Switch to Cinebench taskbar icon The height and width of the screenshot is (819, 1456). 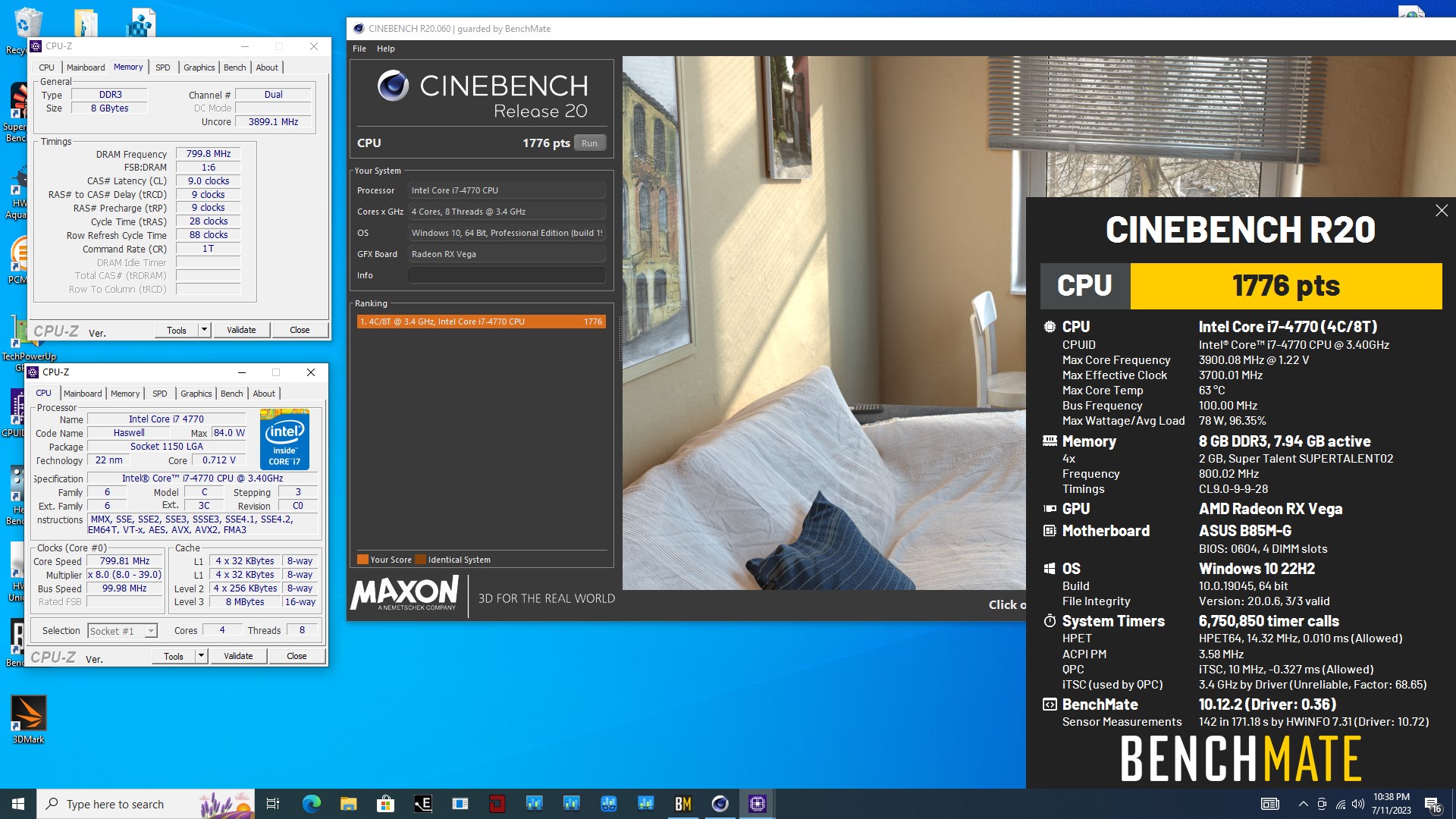tap(720, 804)
